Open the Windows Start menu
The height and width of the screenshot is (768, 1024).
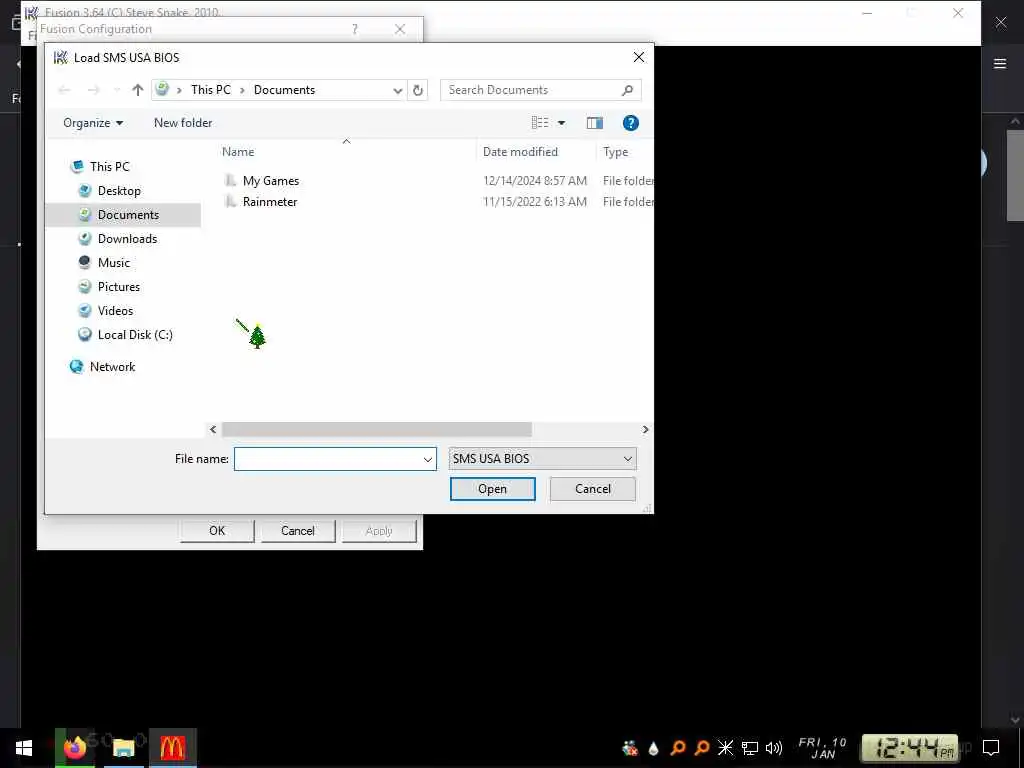click(24, 748)
